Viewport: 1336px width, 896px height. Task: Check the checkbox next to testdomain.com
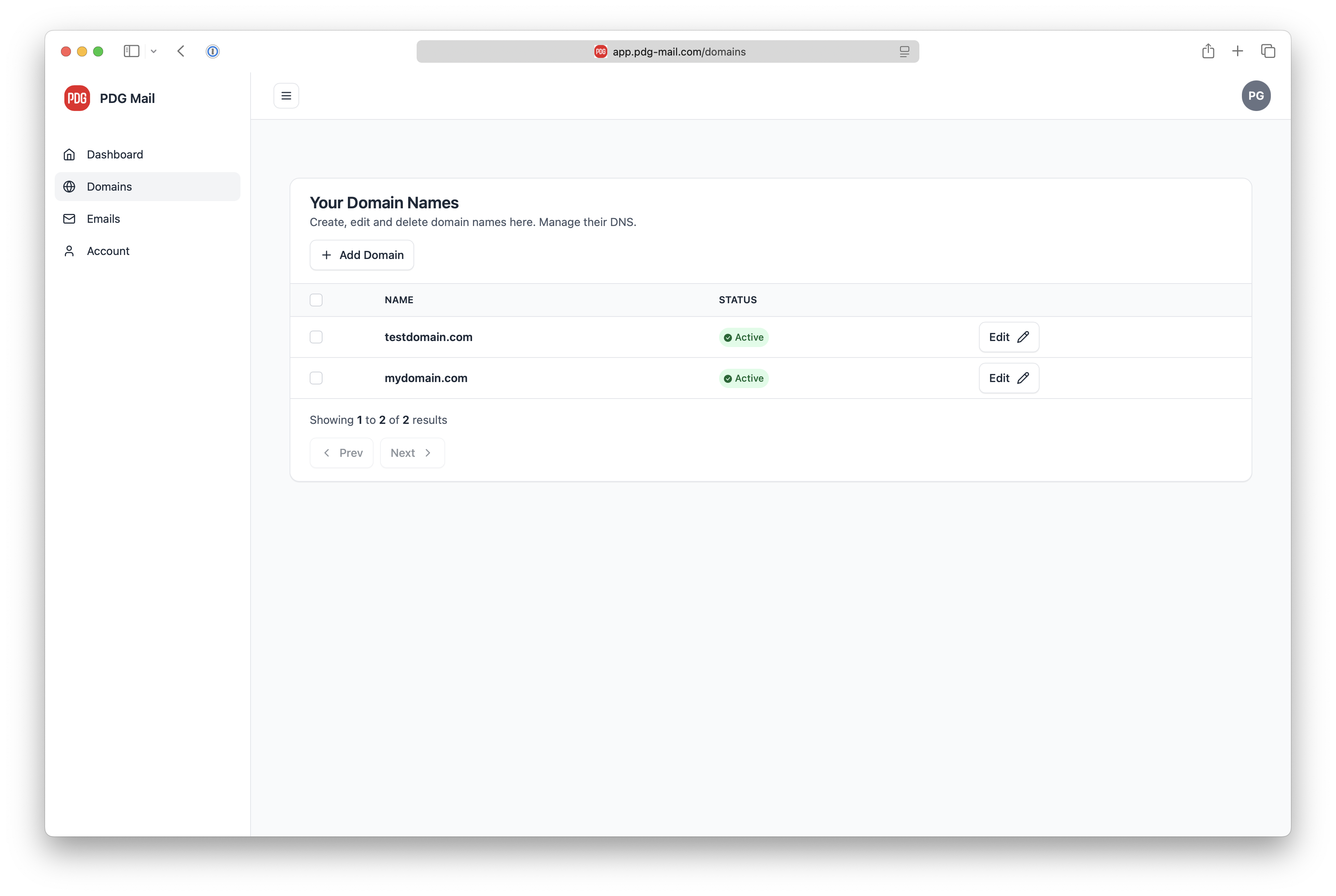click(316, 337)
